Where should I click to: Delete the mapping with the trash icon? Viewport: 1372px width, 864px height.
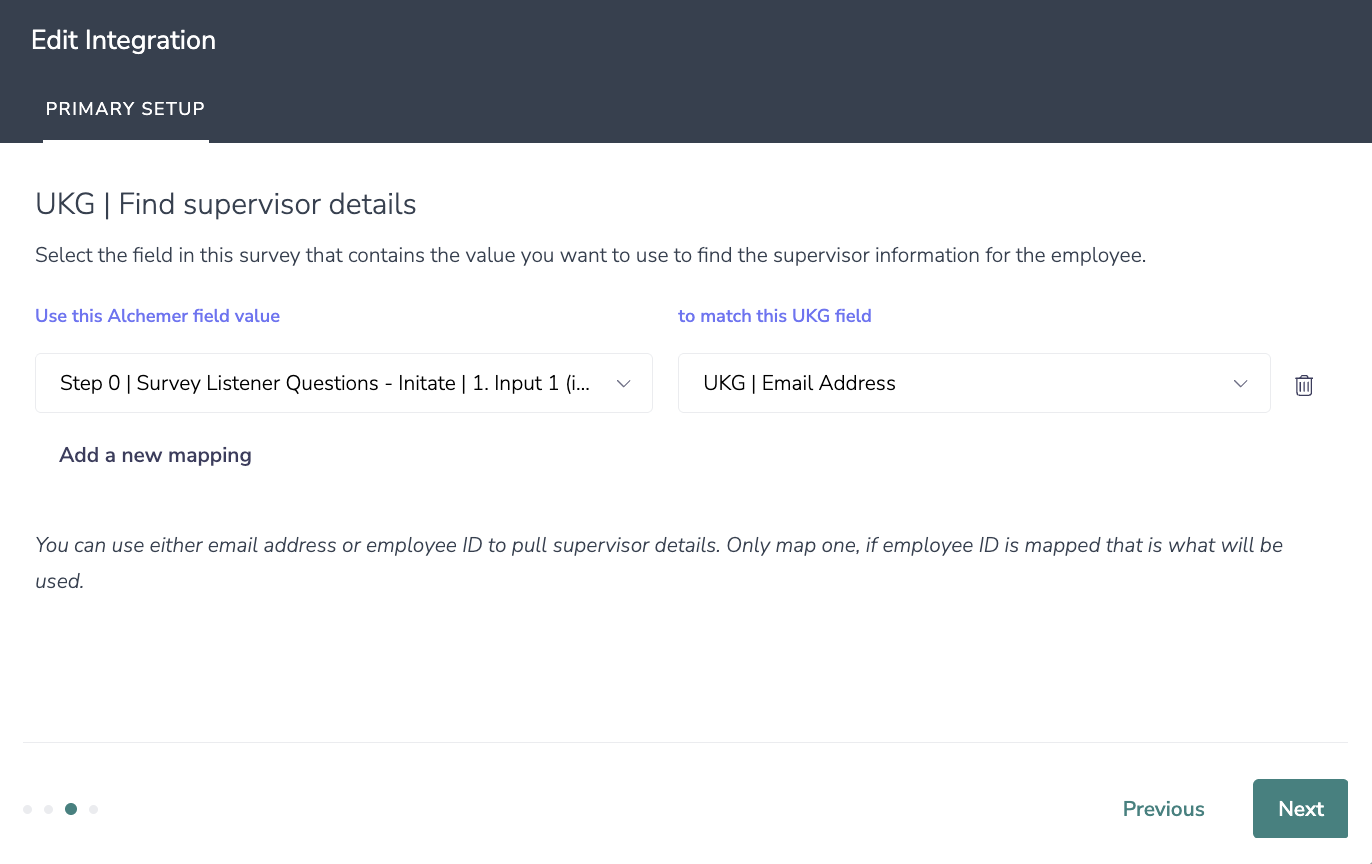pyautogui.click(x=1304, y=385)
